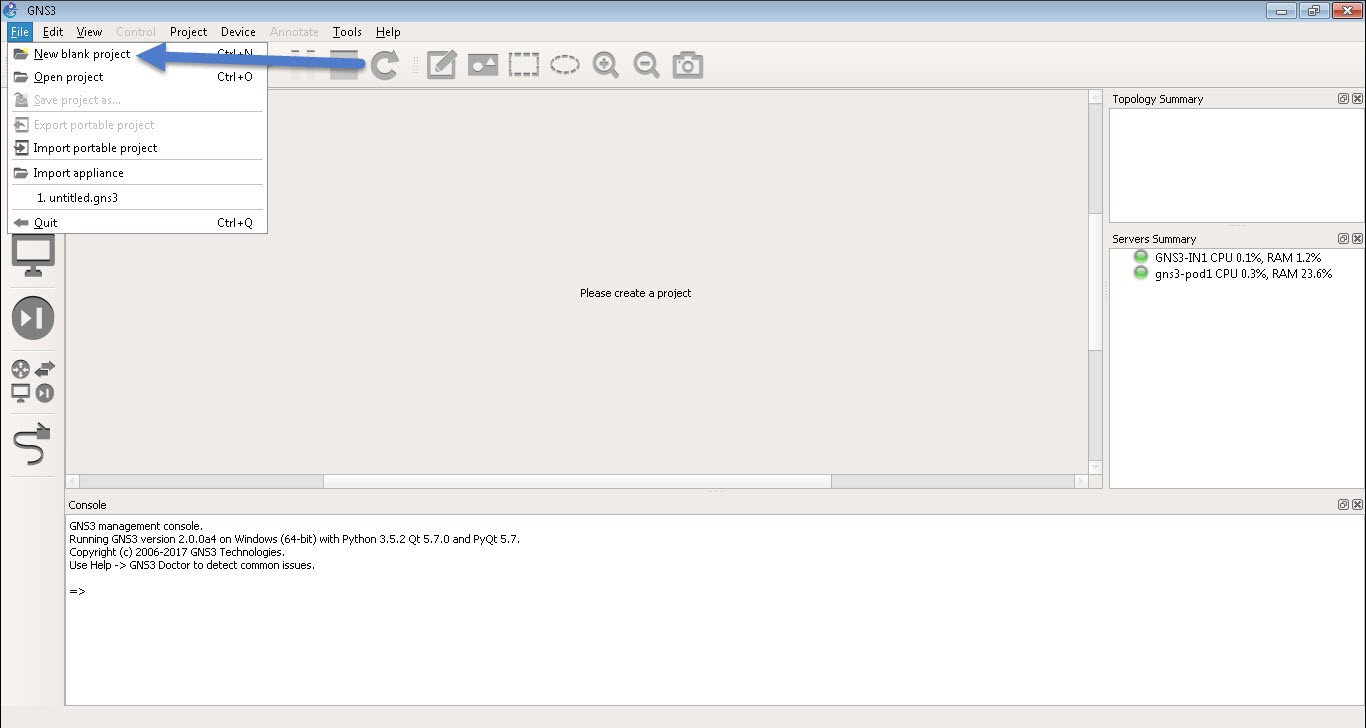The image size is (1366, 728).
Task: Browse end devices with the monitor icon
Action: point(33,257)
